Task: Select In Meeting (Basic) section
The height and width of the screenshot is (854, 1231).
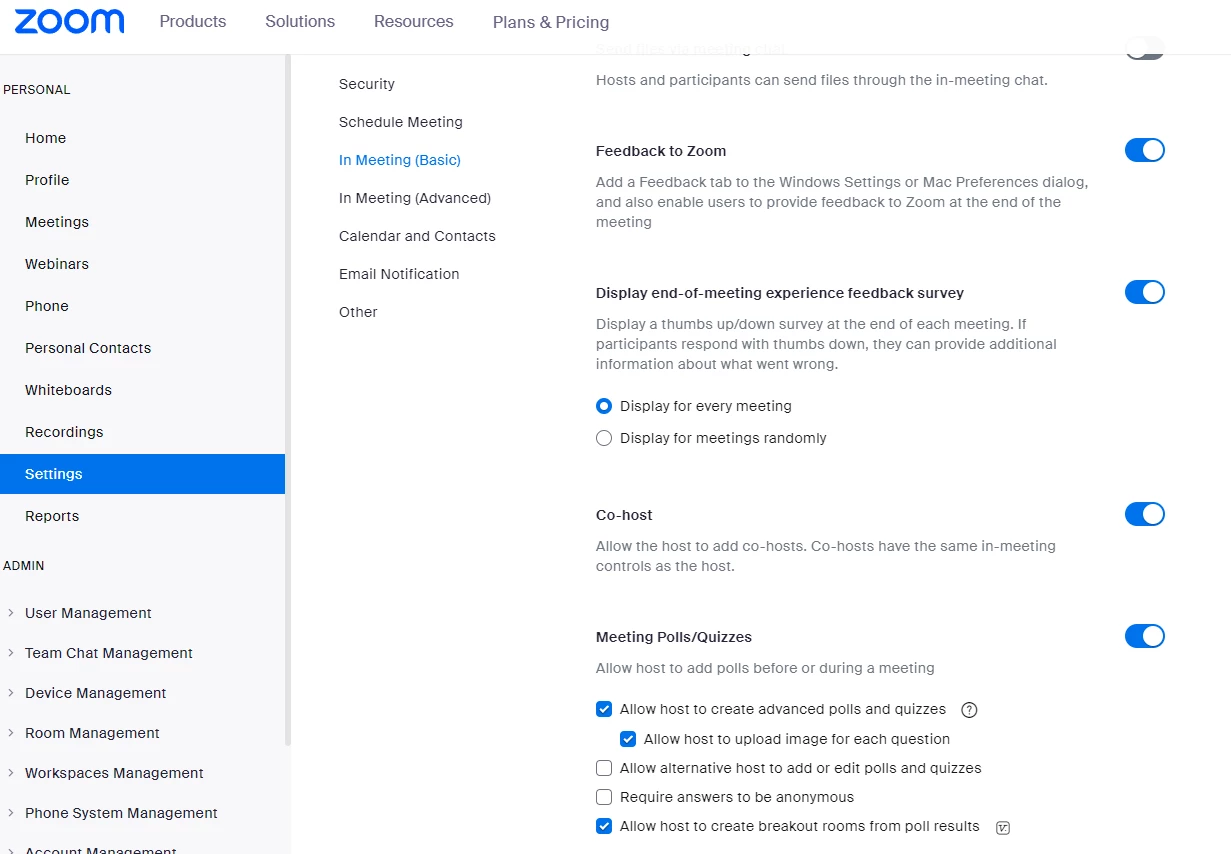Action: coord(400,160)
